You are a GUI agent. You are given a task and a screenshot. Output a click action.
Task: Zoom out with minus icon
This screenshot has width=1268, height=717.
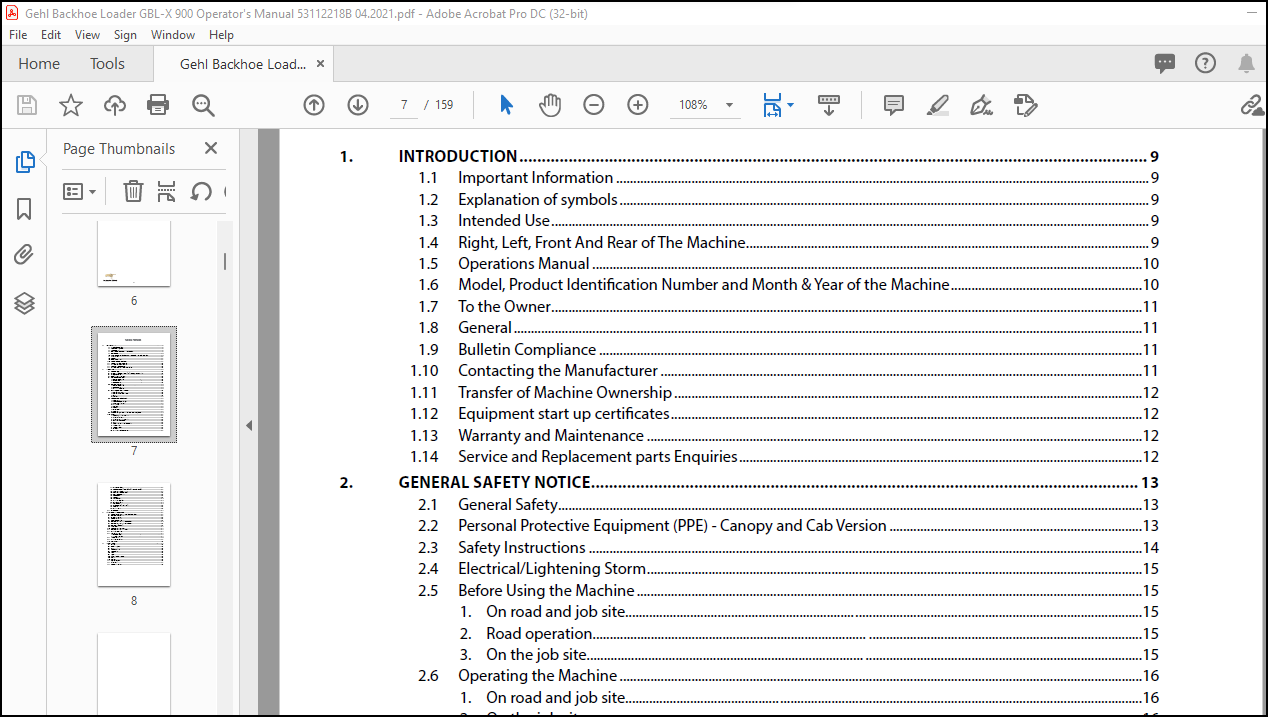point(594,105)
